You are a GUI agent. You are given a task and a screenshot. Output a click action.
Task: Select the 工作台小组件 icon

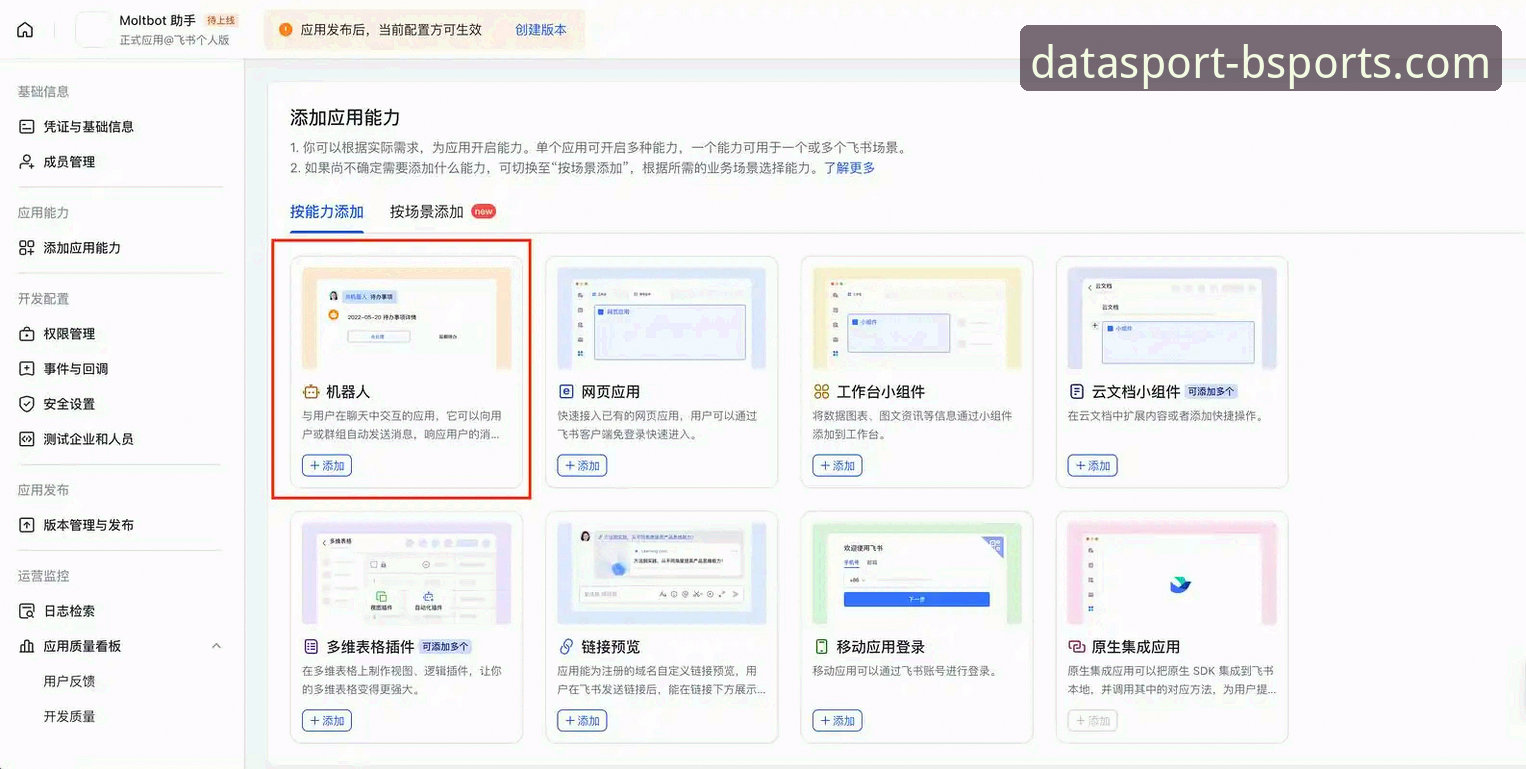821,392
